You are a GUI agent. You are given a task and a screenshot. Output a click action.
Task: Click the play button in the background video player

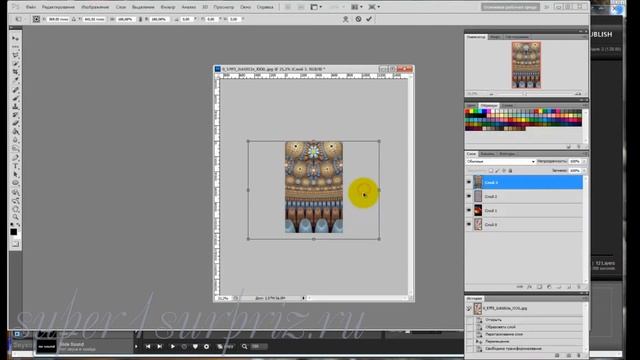point(172,347)
